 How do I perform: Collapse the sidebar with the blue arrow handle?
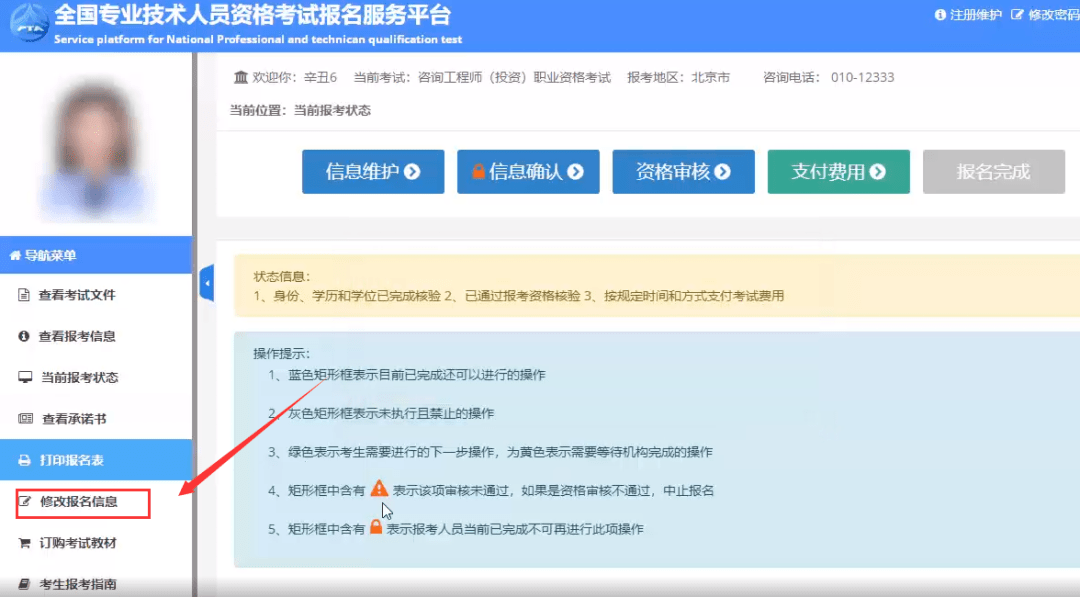[x=207, y=283]
